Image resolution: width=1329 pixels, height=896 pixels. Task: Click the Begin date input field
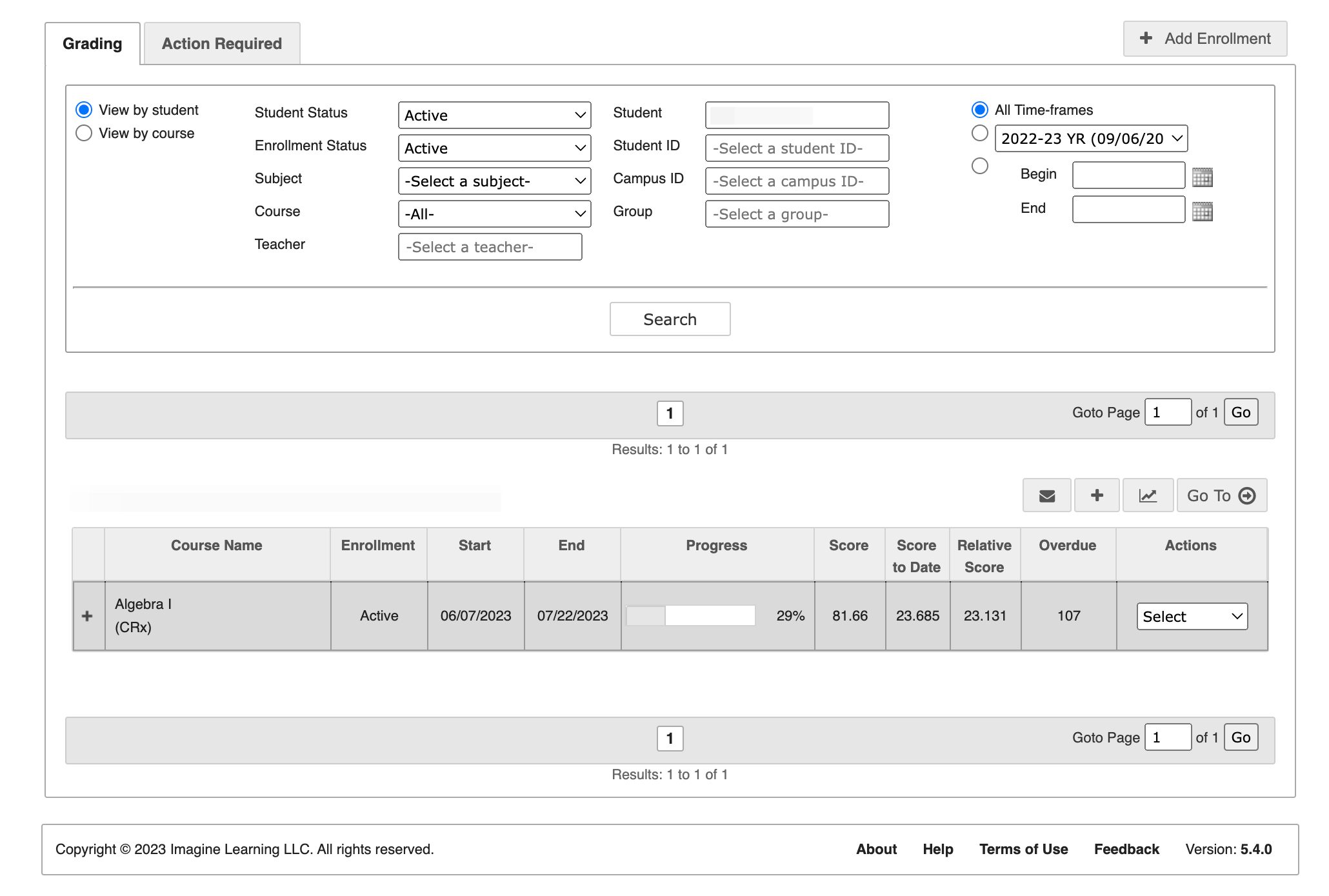(1128, 175)
